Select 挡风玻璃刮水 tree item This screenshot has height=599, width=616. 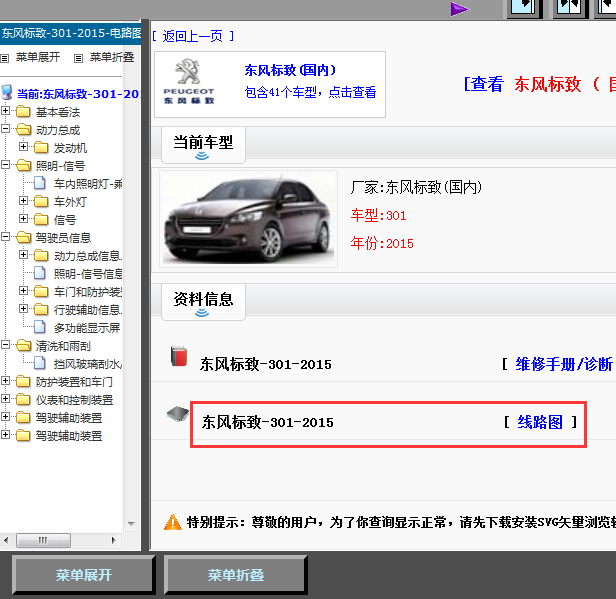point(88,364)
